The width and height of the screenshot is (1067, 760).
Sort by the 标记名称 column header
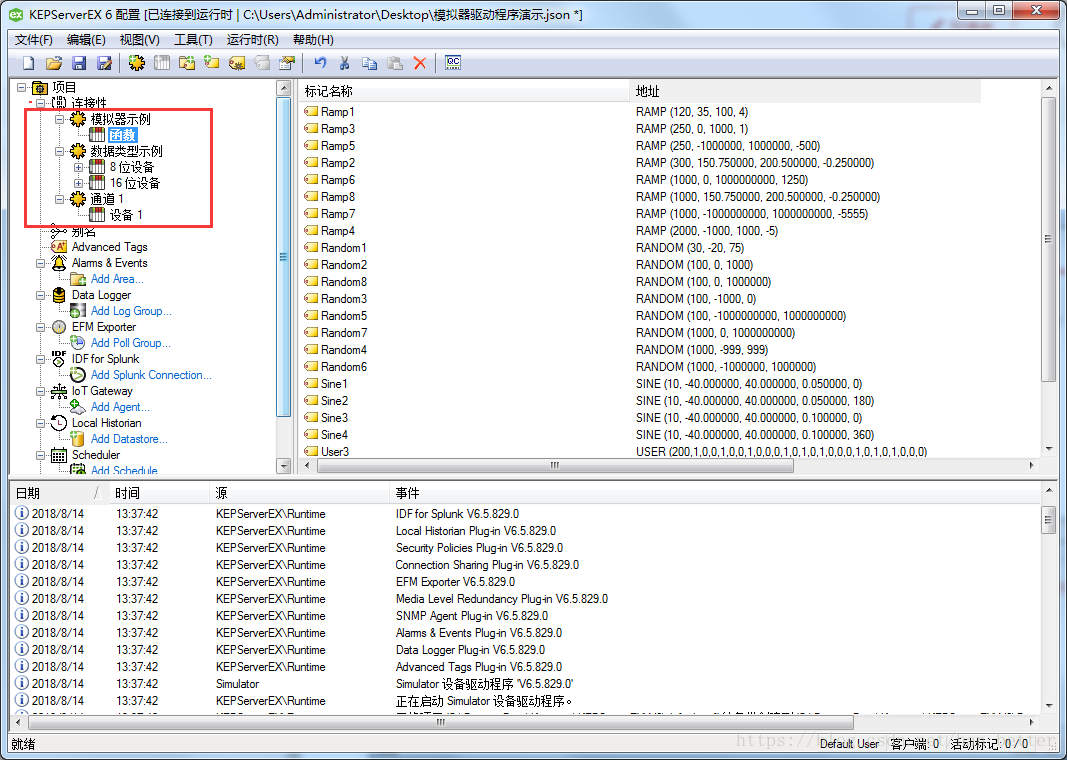[x=465, y=91]
